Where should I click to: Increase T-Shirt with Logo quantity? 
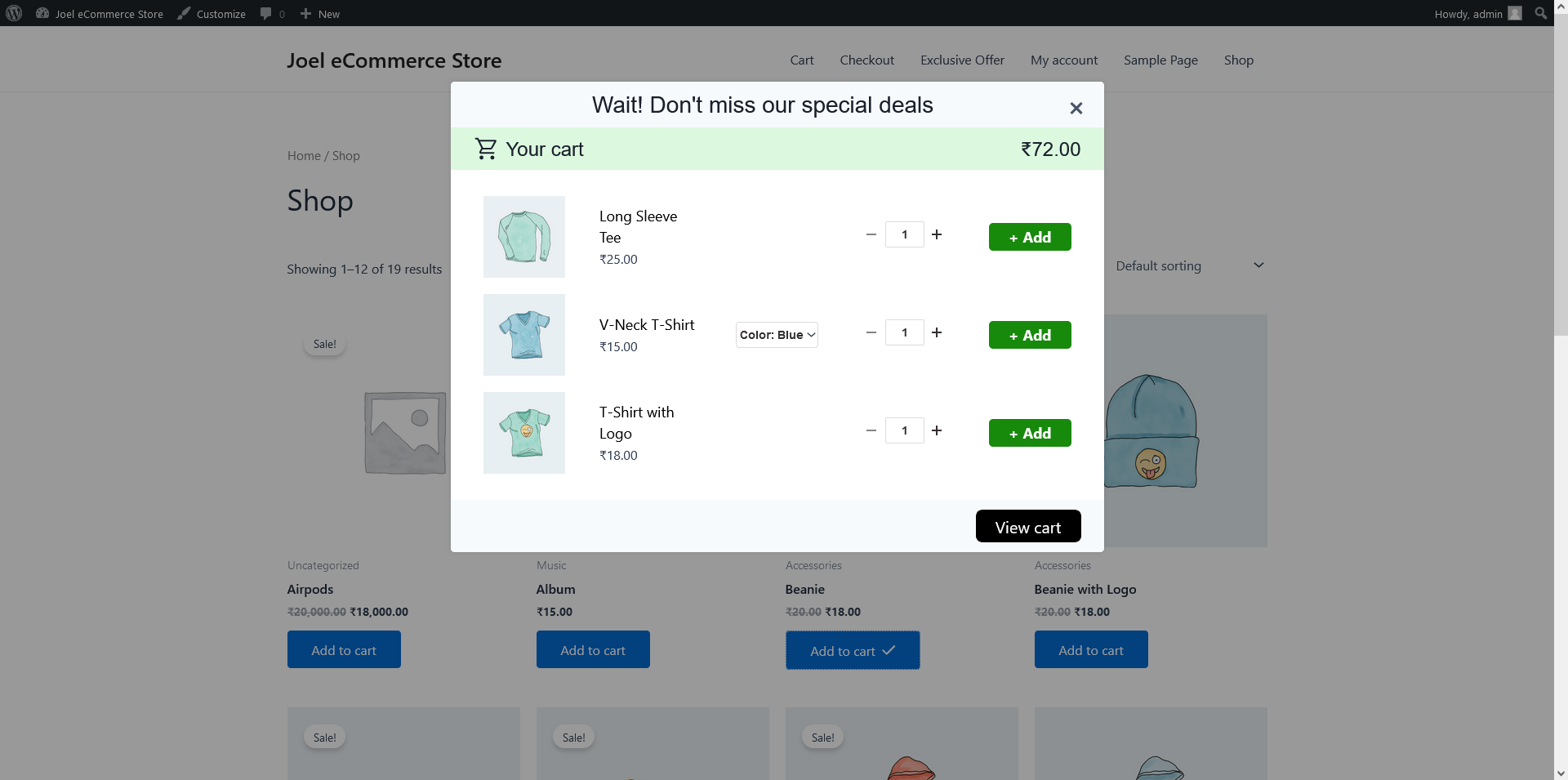937,430
